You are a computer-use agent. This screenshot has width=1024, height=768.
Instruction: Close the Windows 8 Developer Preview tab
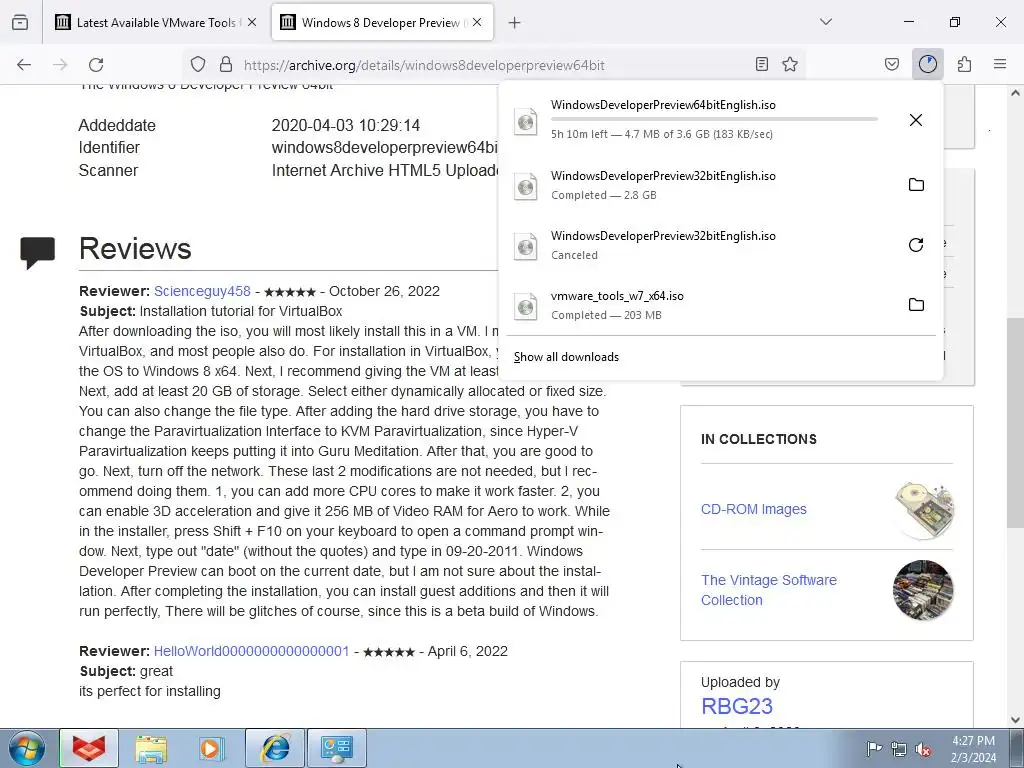(477, 22)
